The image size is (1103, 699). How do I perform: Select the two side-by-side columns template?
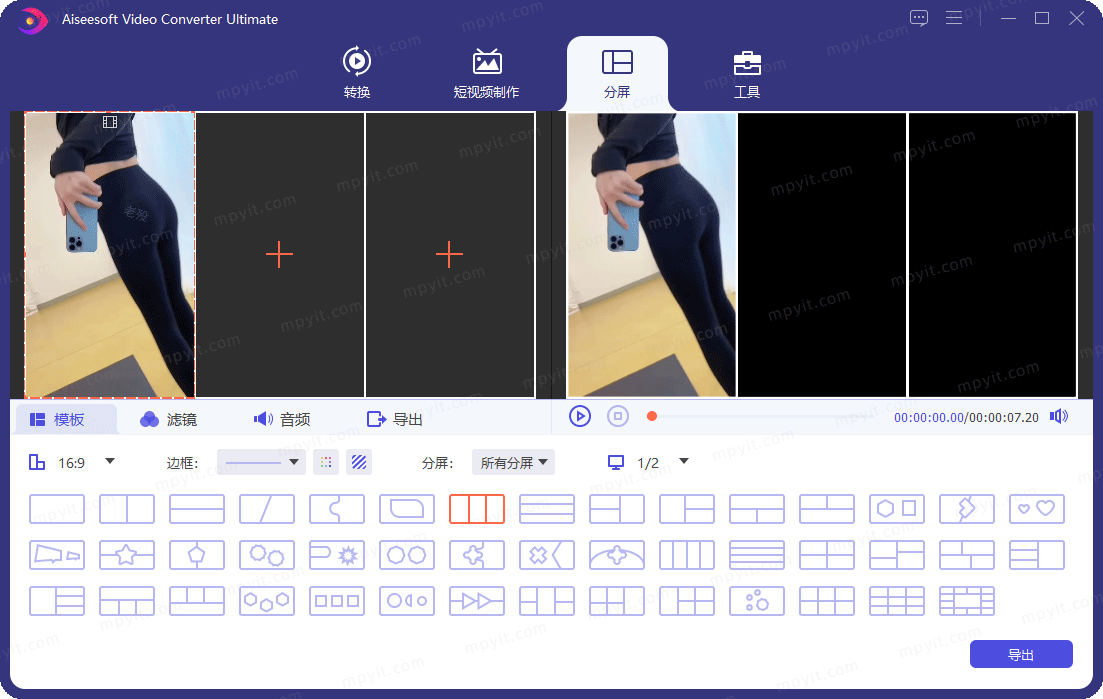(x=127, y=508)
